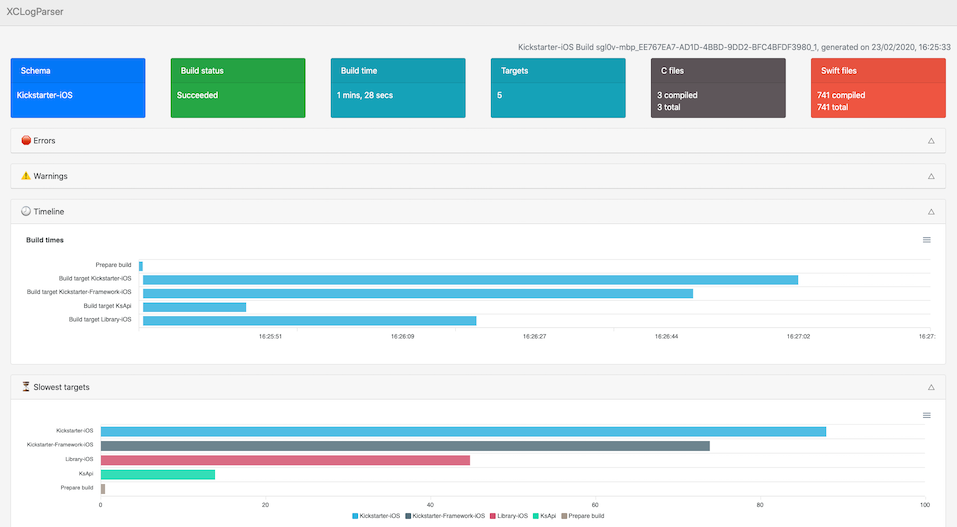Click the Build target KsApi timeline bar
Screen dimensions: 957x527
[x=194, y=307]
